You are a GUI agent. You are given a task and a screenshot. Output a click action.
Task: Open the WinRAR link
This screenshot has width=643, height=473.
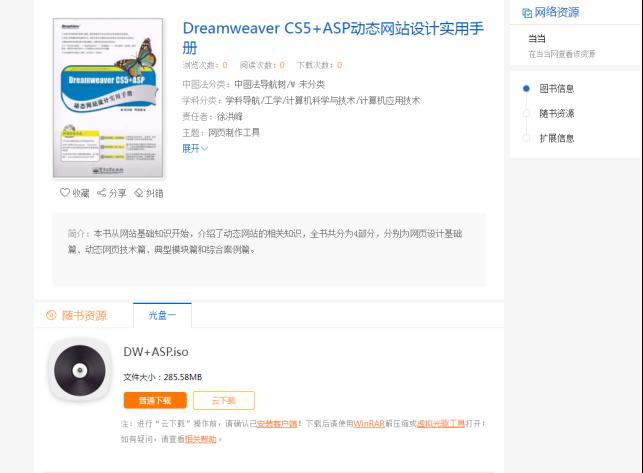coord(368,424)
